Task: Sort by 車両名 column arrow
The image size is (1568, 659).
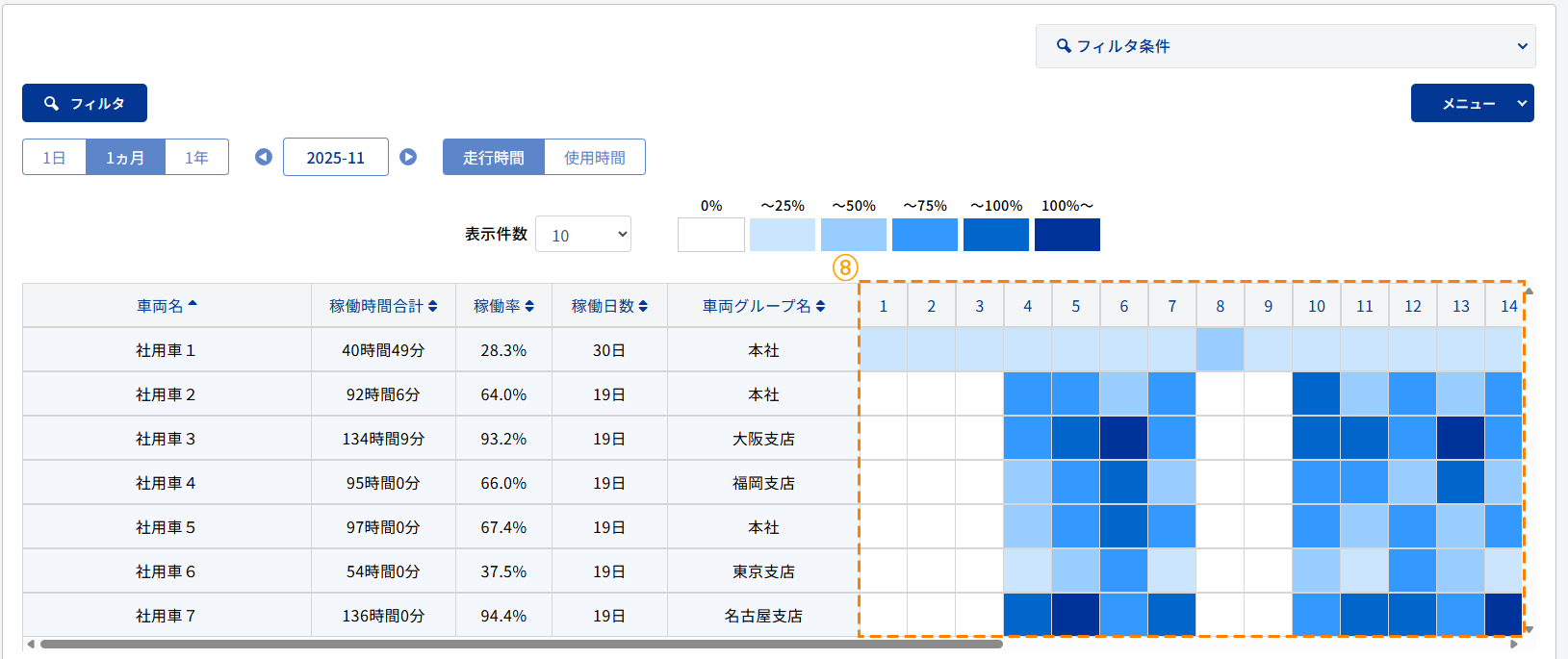Action: 193,305
